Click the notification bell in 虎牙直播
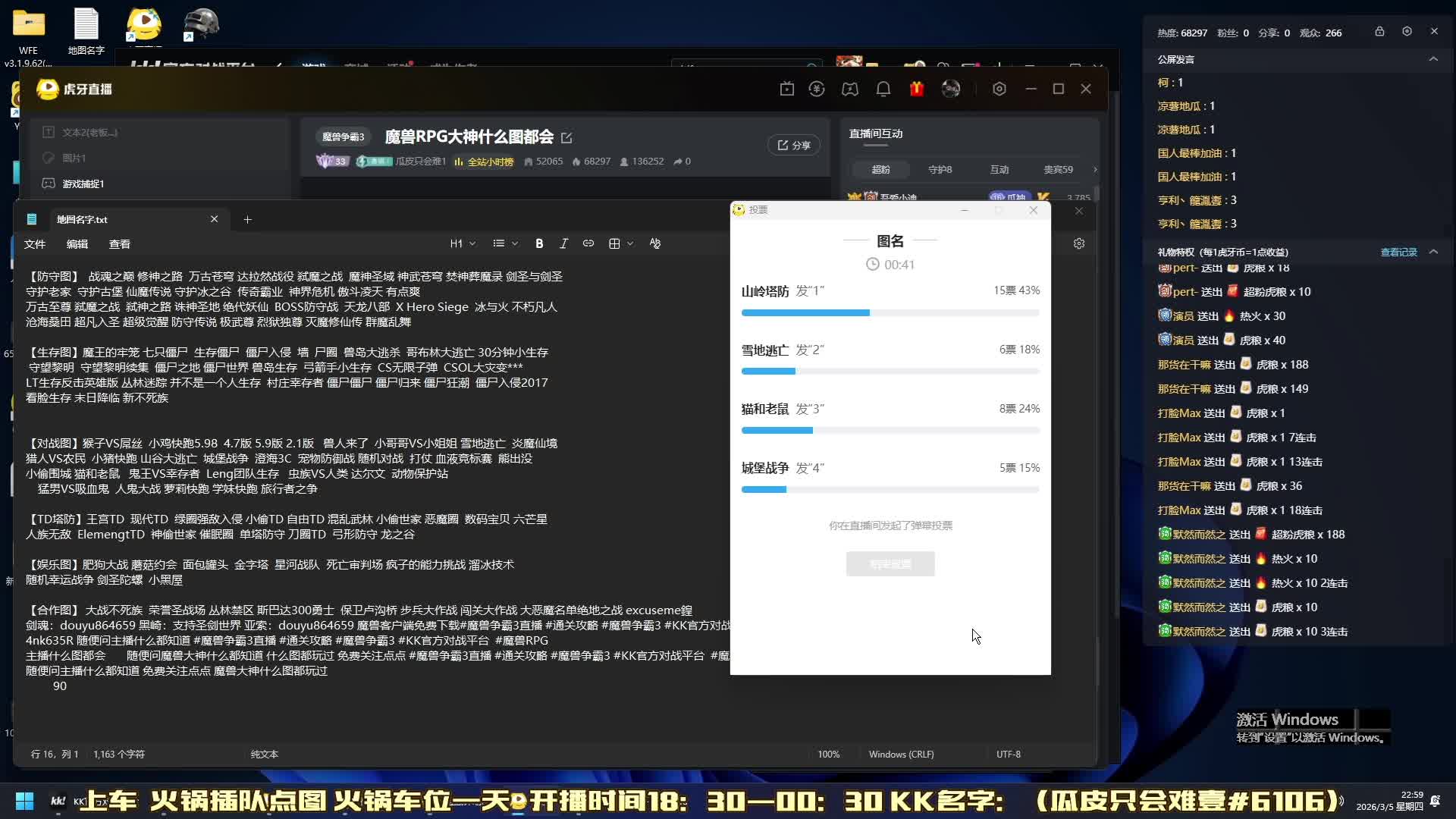 click(x=883, y=89)
